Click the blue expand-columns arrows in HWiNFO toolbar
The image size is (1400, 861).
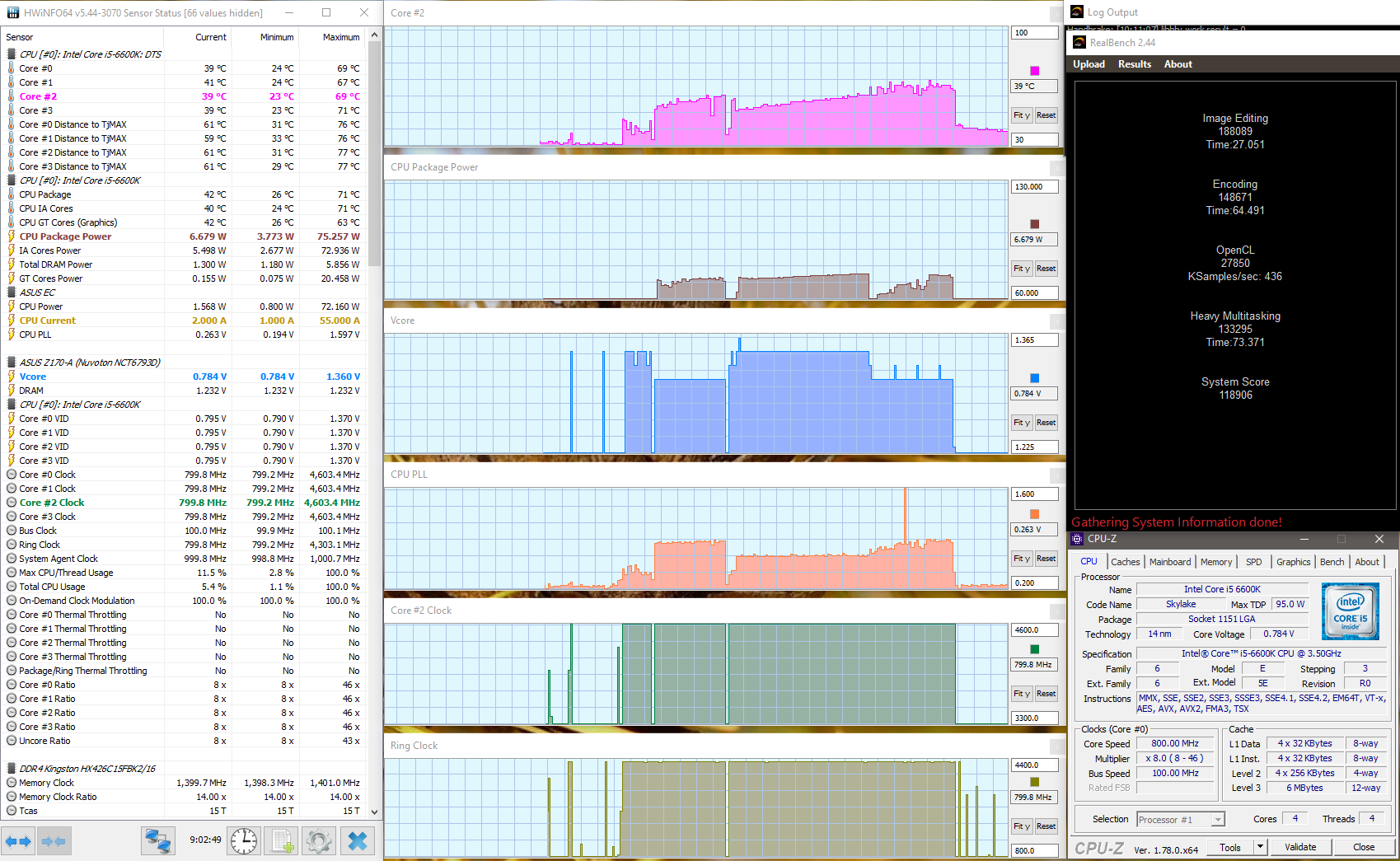pos(18,841)
